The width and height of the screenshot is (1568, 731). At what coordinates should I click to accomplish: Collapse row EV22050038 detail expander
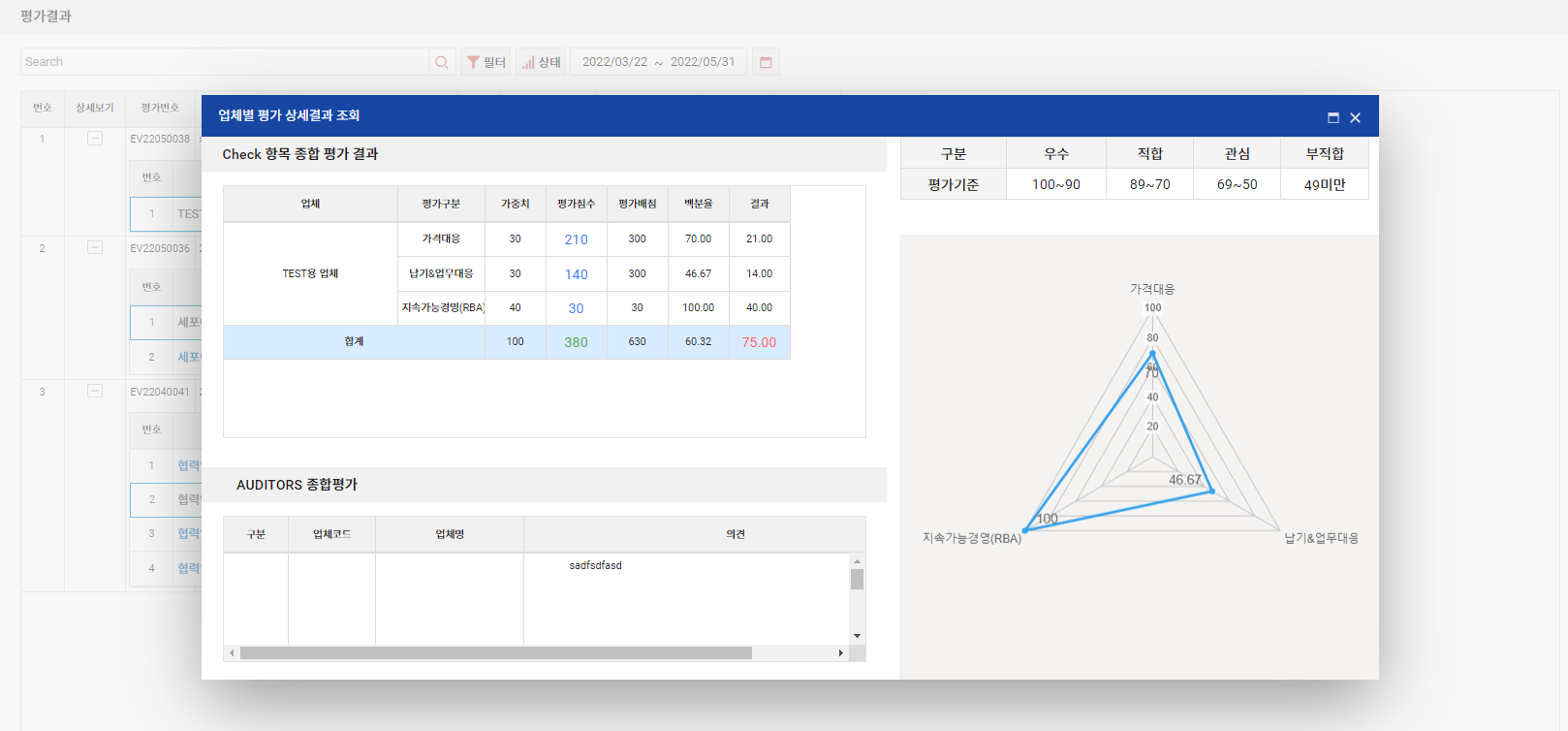coord(95,139)
